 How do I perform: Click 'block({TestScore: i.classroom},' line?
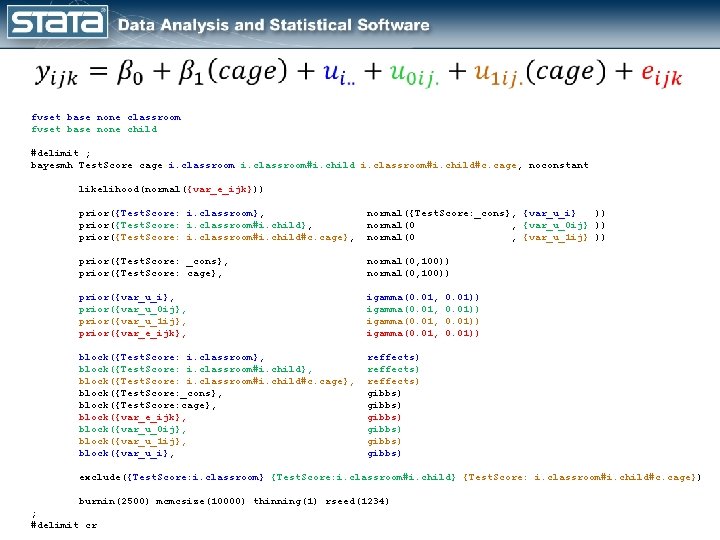coord(171,357)
